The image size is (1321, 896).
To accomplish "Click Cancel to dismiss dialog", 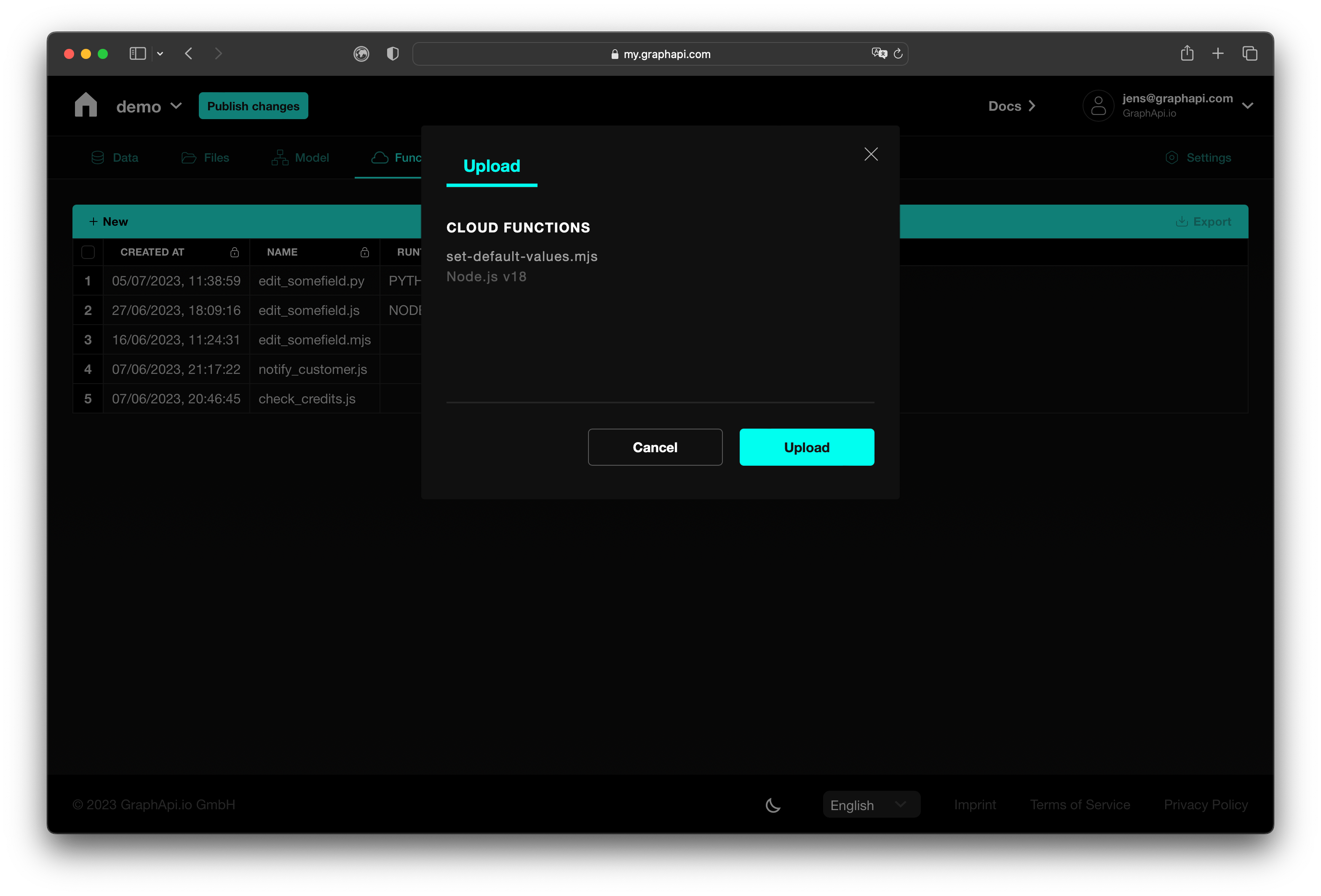I will (x=655, y=447).
